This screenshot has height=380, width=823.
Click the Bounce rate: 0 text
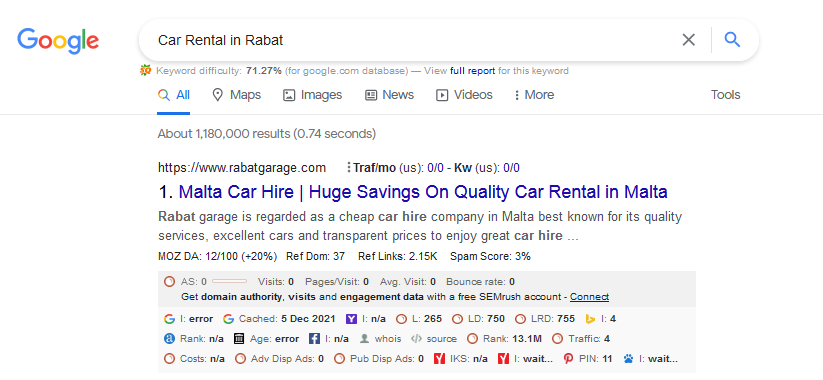(480, 282)
